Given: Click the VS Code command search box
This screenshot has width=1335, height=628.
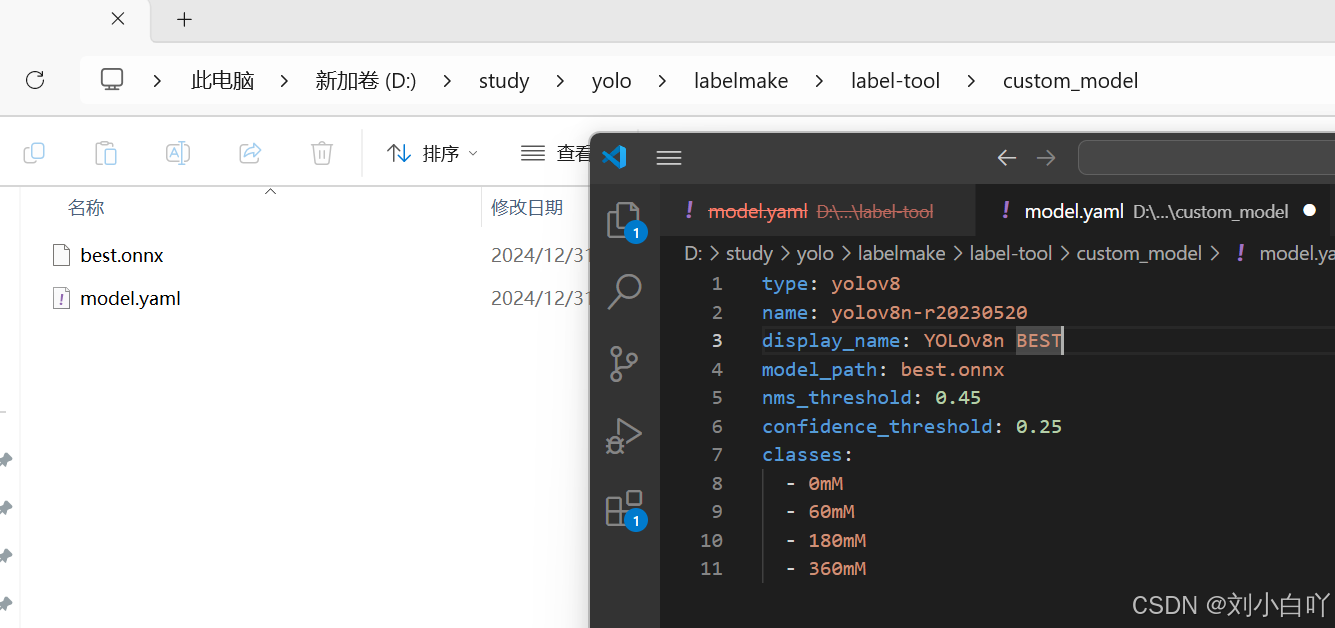Looking at the screenshot, I should coord(1206,158).
